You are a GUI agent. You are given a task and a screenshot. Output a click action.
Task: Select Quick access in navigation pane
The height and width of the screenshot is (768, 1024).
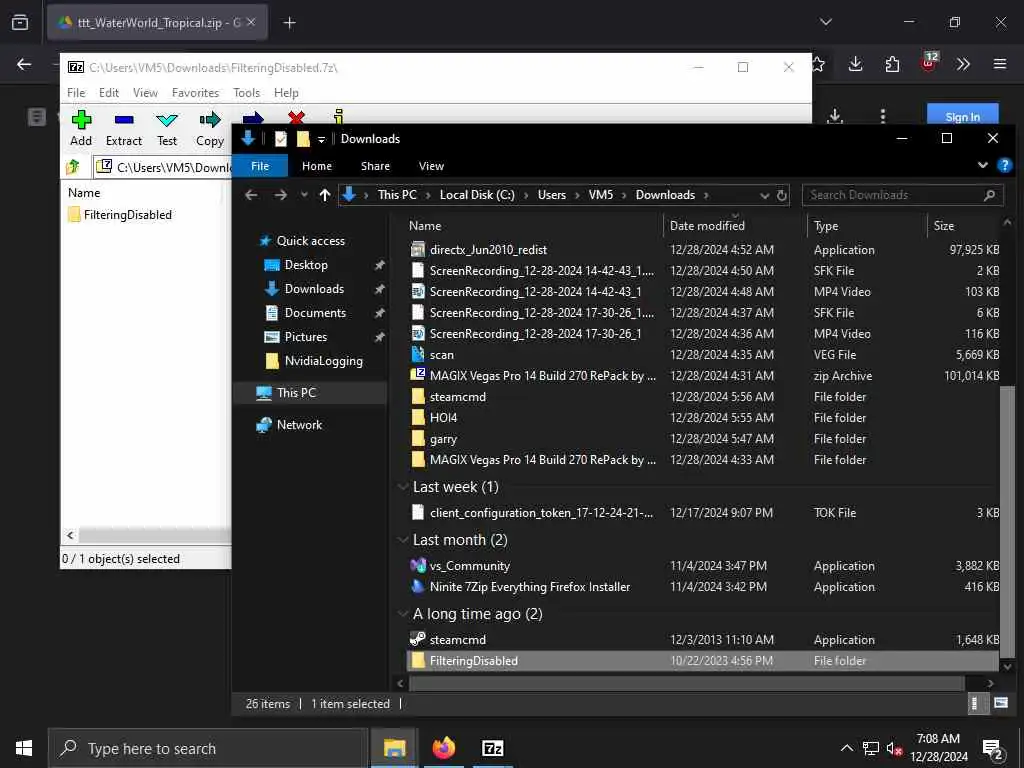pyautogui.click(x=311, y=240)
